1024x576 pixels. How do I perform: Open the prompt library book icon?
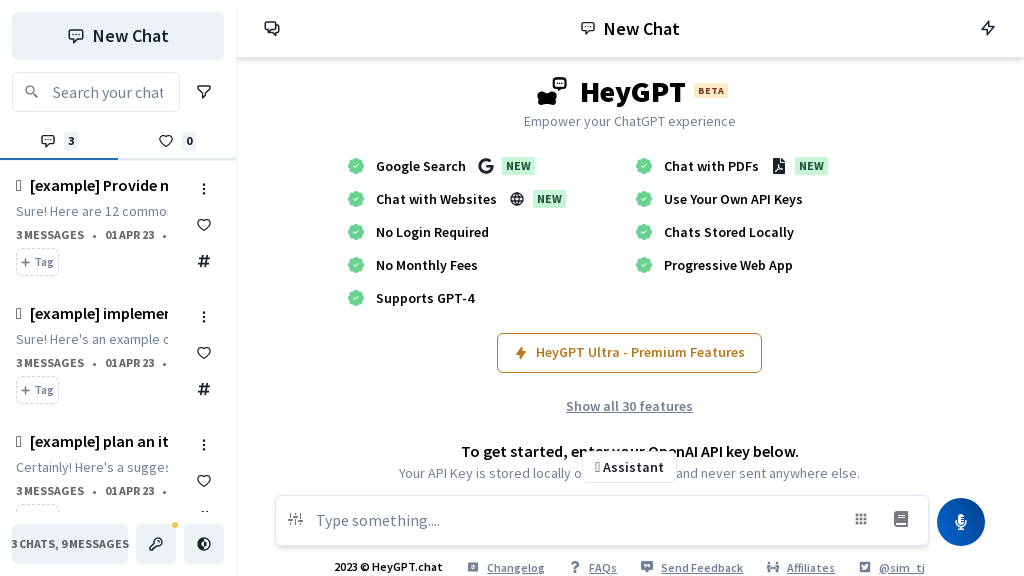point(901,519)
